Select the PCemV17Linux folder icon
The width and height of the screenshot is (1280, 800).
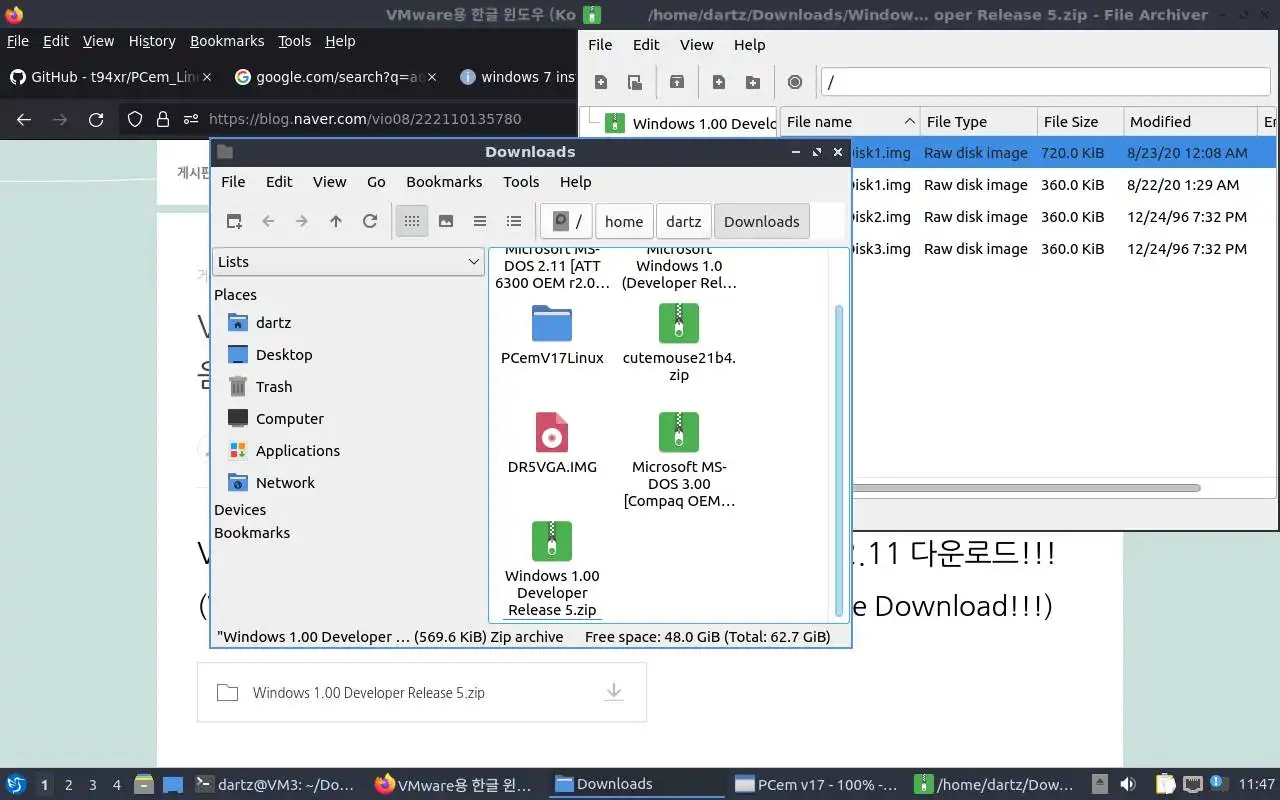(x=552, y=324)
